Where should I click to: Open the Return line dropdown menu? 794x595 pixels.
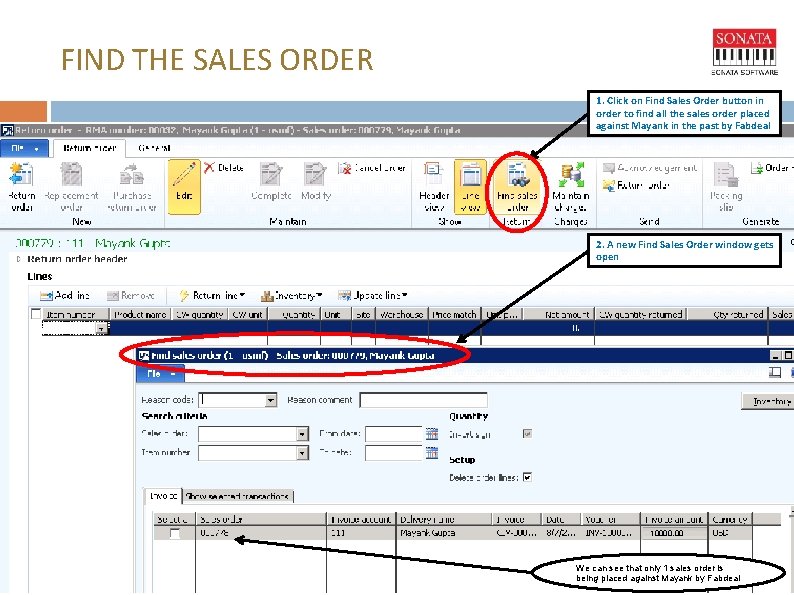pos(212,296)
